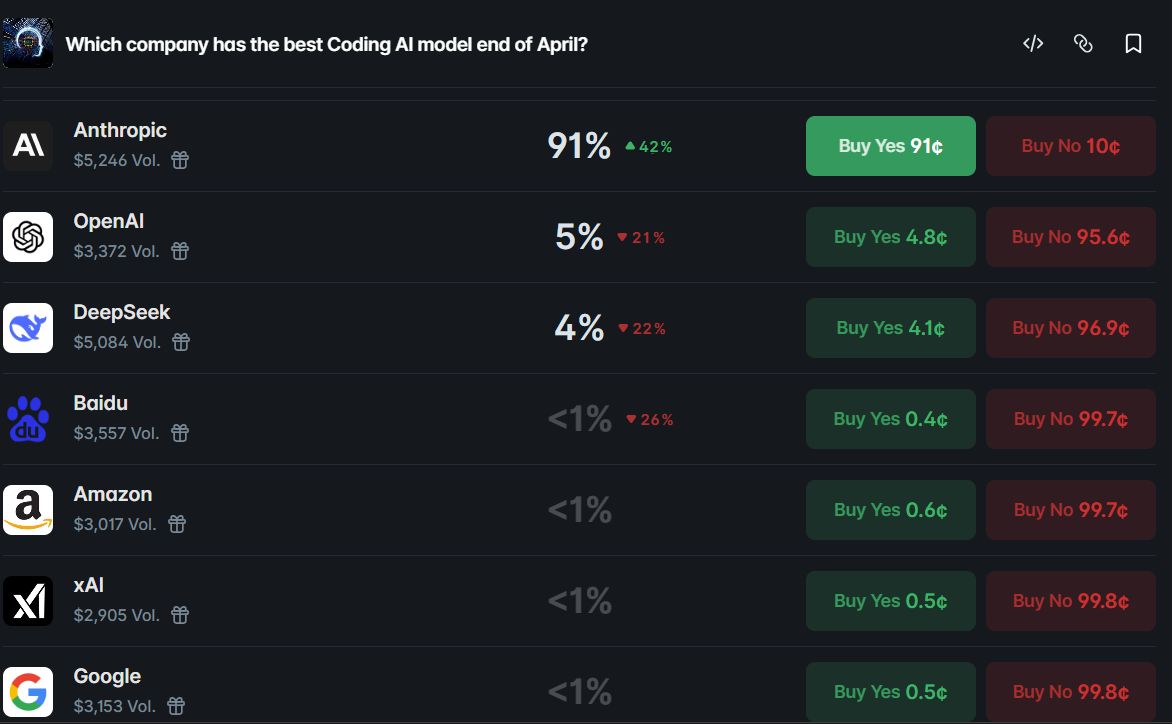
Task: Buy No on Amazon at 99.7¢
Action: pos(1070,510)
